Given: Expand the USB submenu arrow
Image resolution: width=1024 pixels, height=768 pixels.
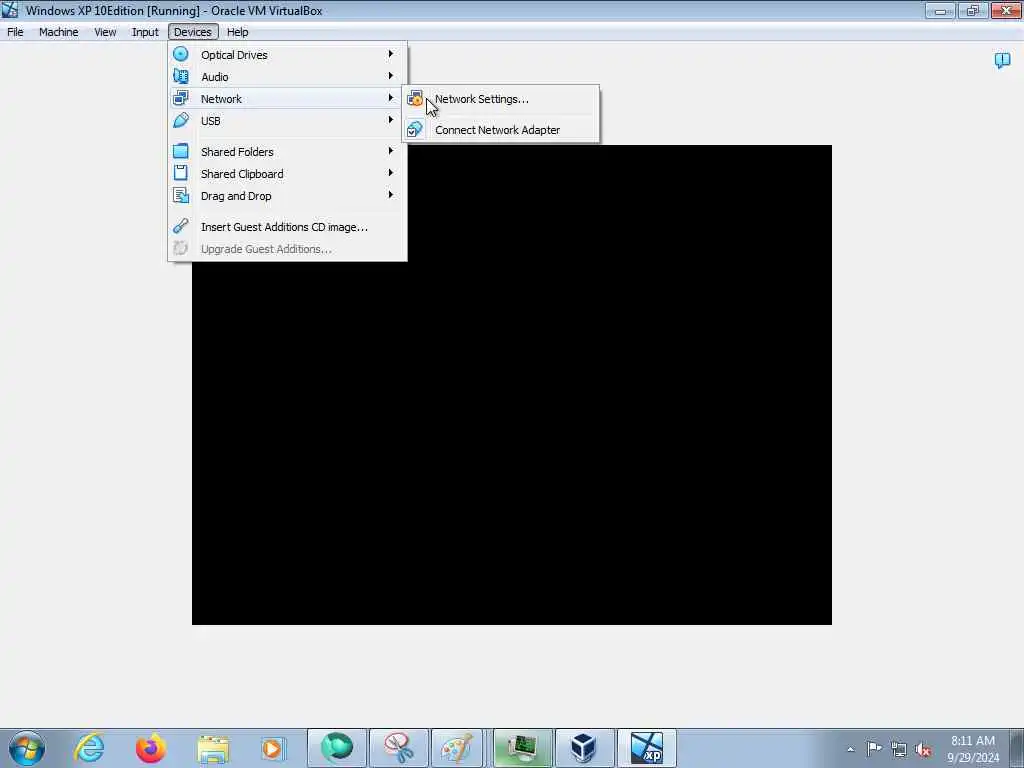Looking at the screenshot, I should 391,120.
